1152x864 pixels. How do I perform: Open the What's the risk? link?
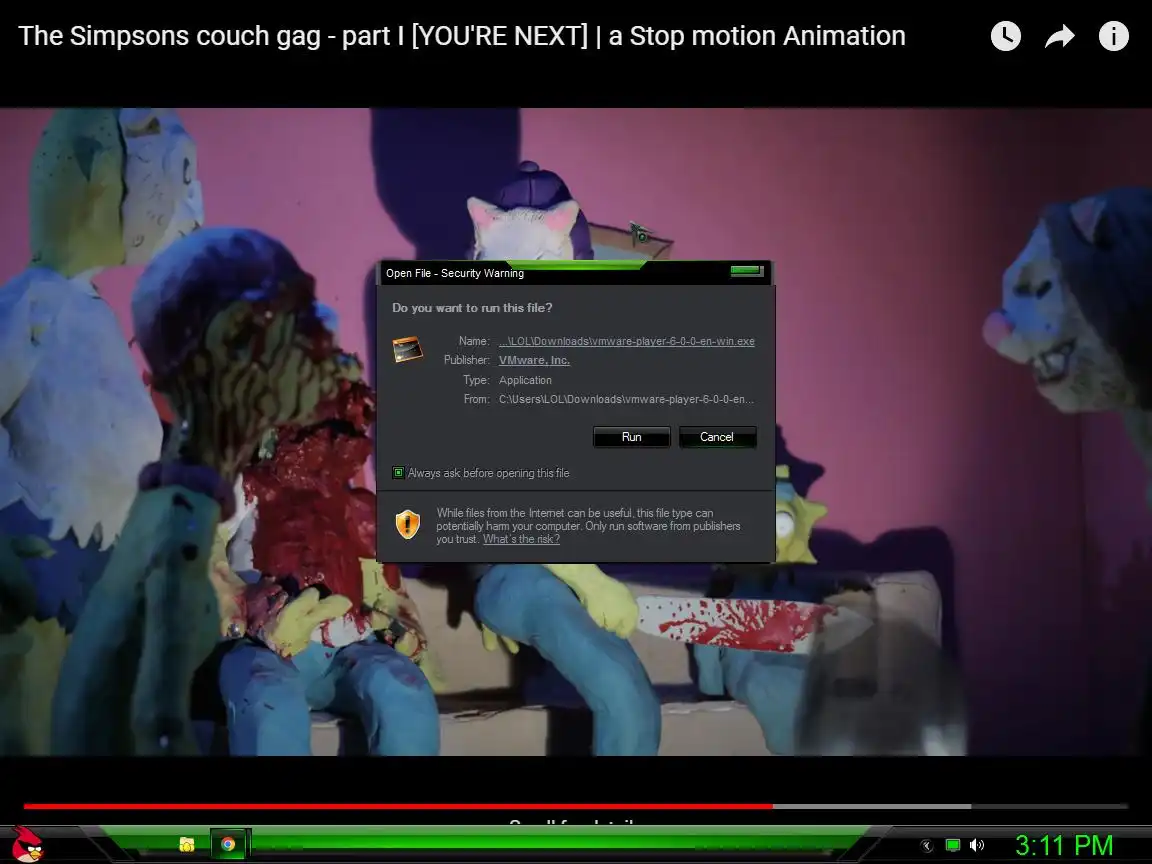(x=521, y=539)
